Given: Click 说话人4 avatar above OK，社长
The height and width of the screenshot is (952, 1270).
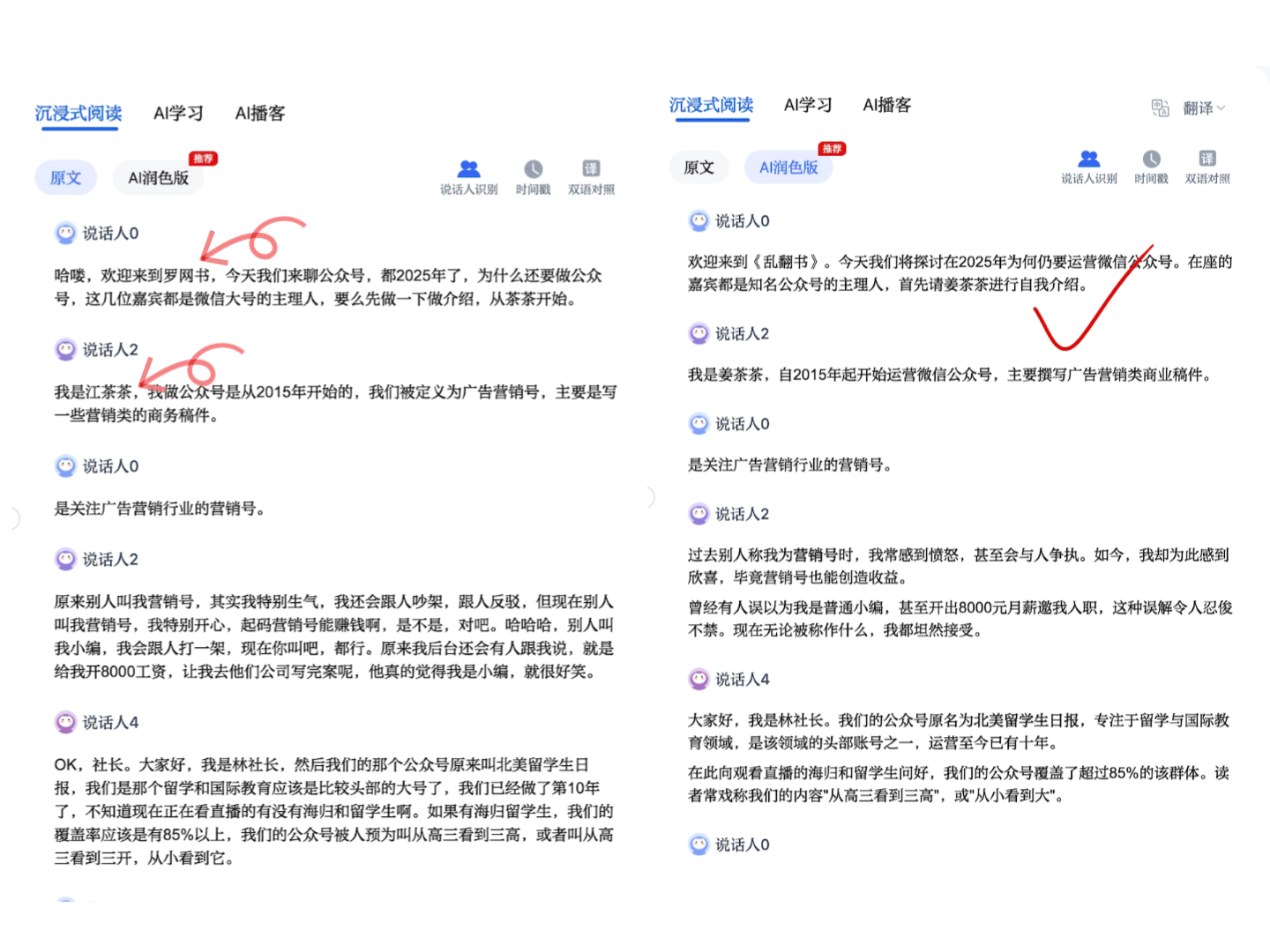Looking at the screenshot, I should pyautogui.click(x=66, y=723).
